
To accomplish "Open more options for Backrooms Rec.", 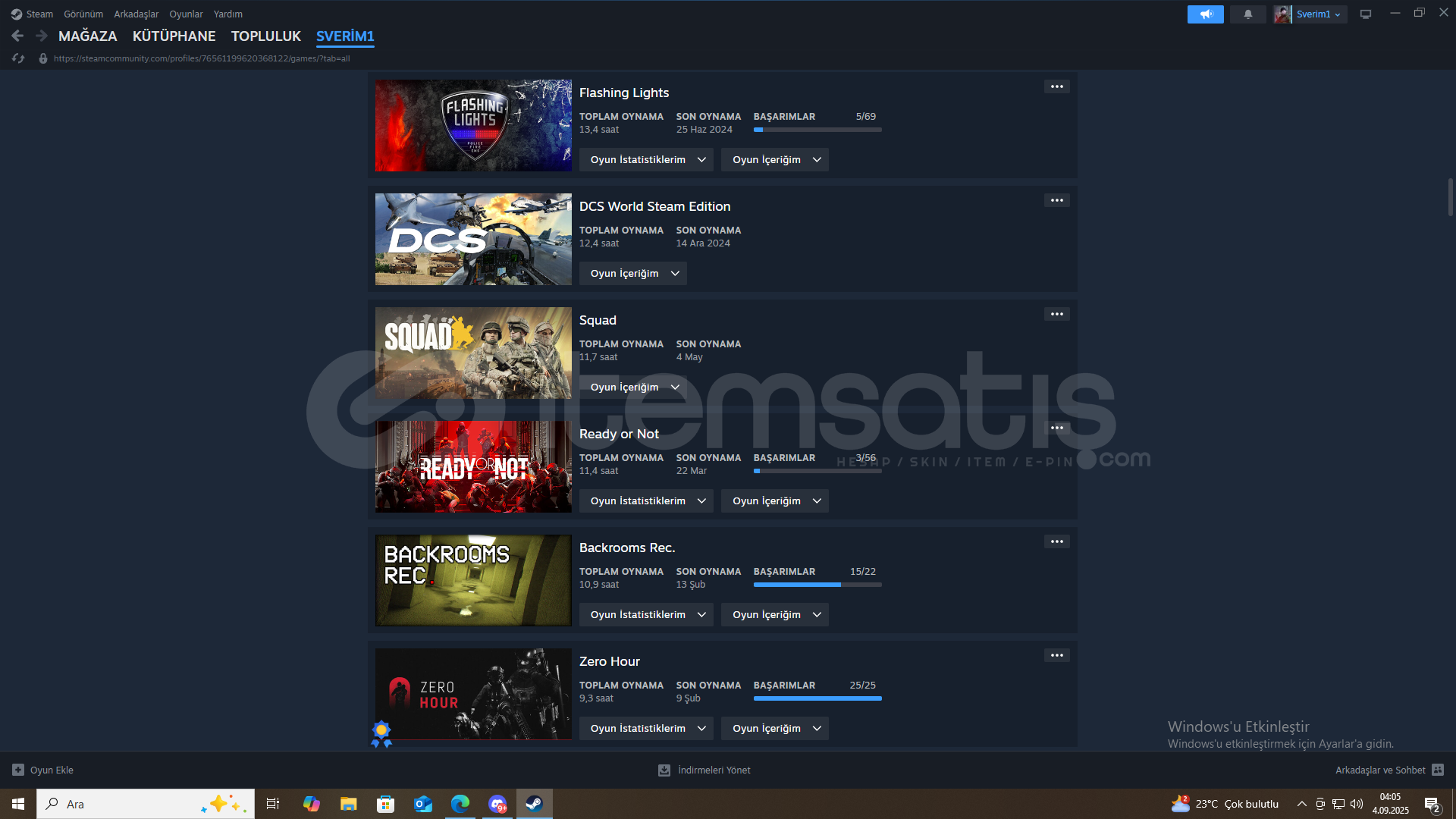I will 1057,541.
